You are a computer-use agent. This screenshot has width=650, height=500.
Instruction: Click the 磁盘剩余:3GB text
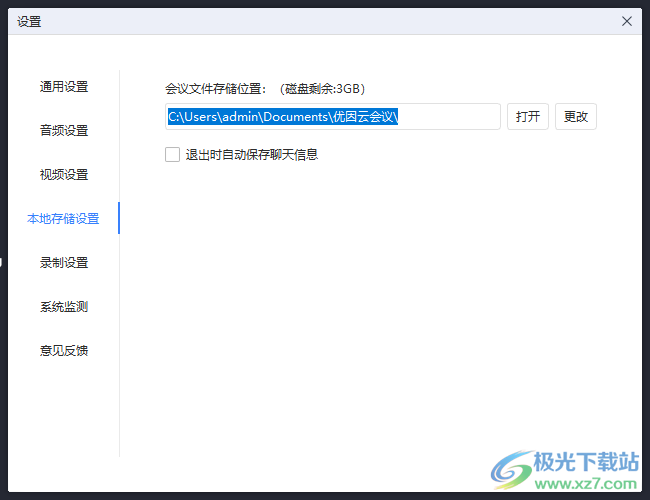(322, 89)
